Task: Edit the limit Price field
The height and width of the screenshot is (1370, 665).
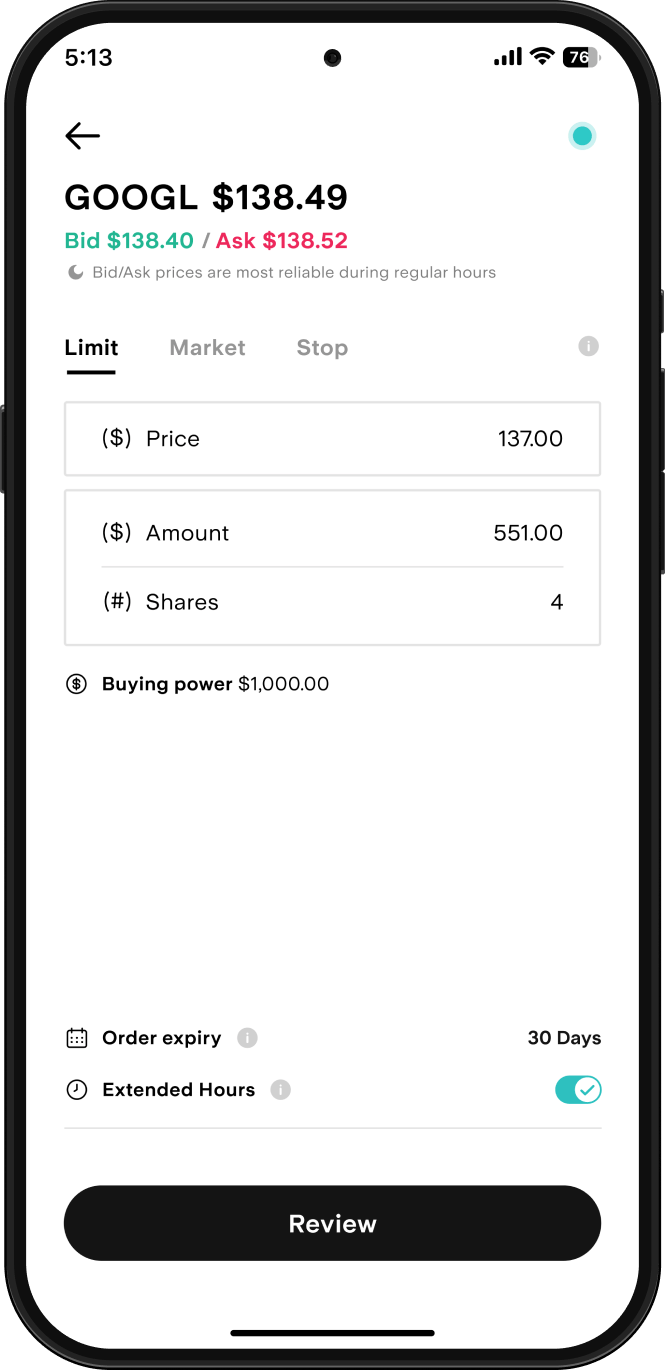Action: click(x=332, y=439)
